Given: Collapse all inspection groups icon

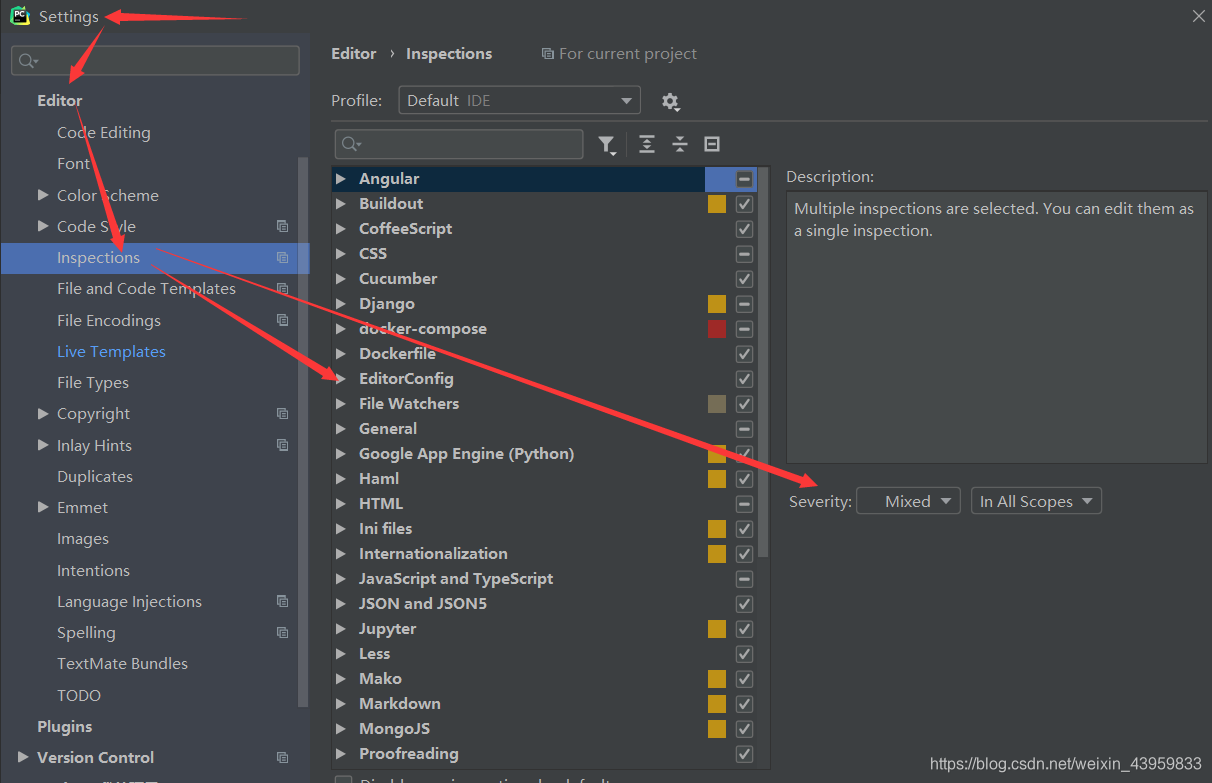Looking at the screenshot, I should pos(680,144).
